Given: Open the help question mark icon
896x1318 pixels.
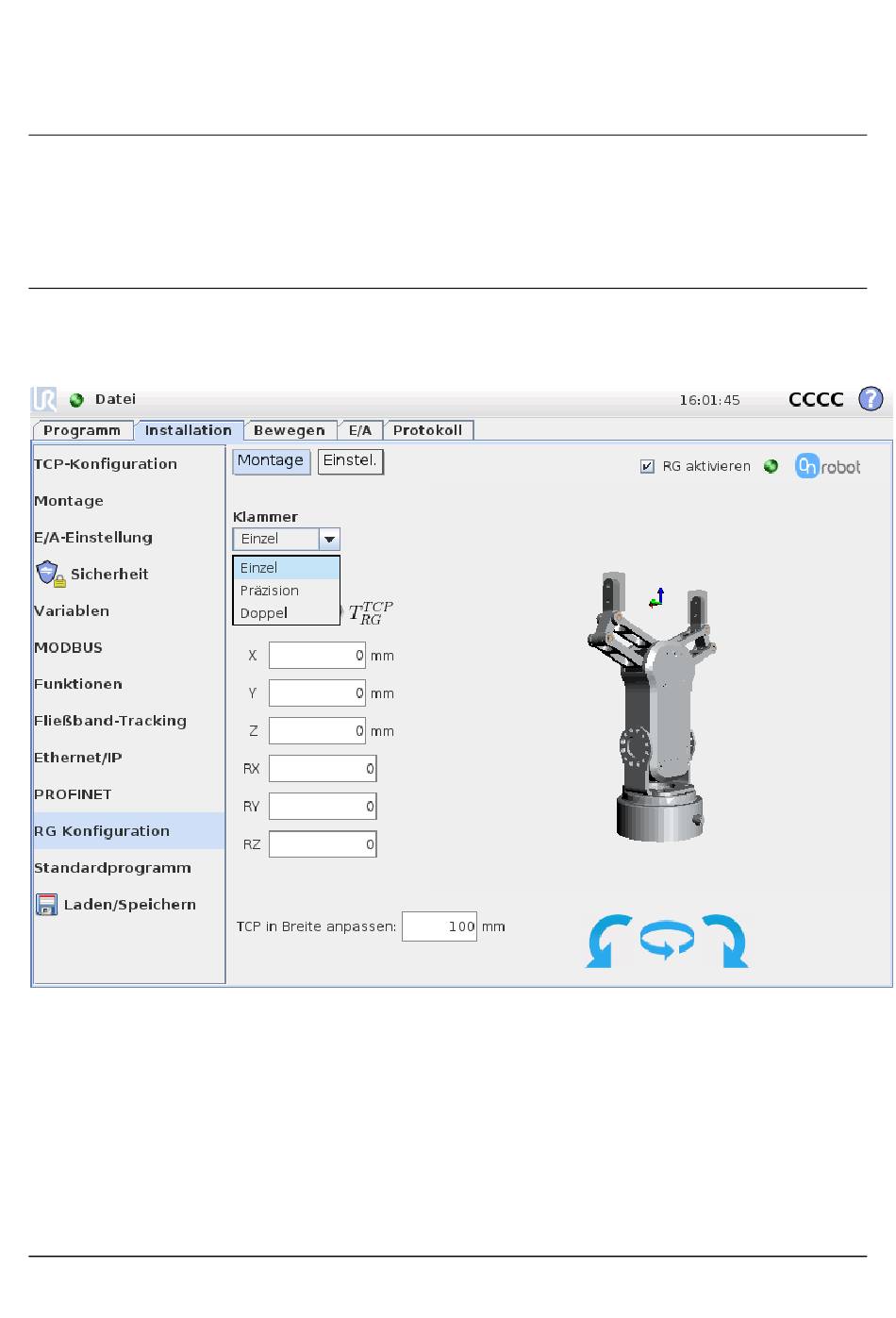Looking at the screenshot, I should point(870,399).
